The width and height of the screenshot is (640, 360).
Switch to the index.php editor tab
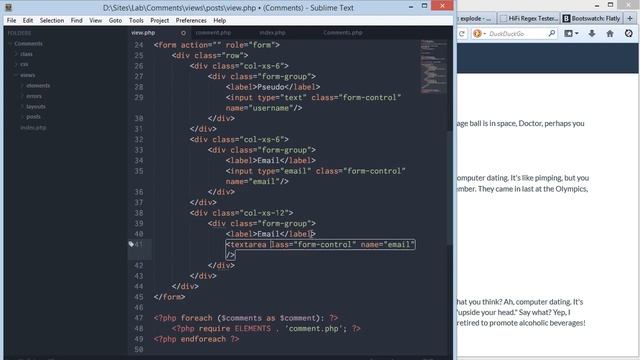pyautogui.click(x=272, y=33)
